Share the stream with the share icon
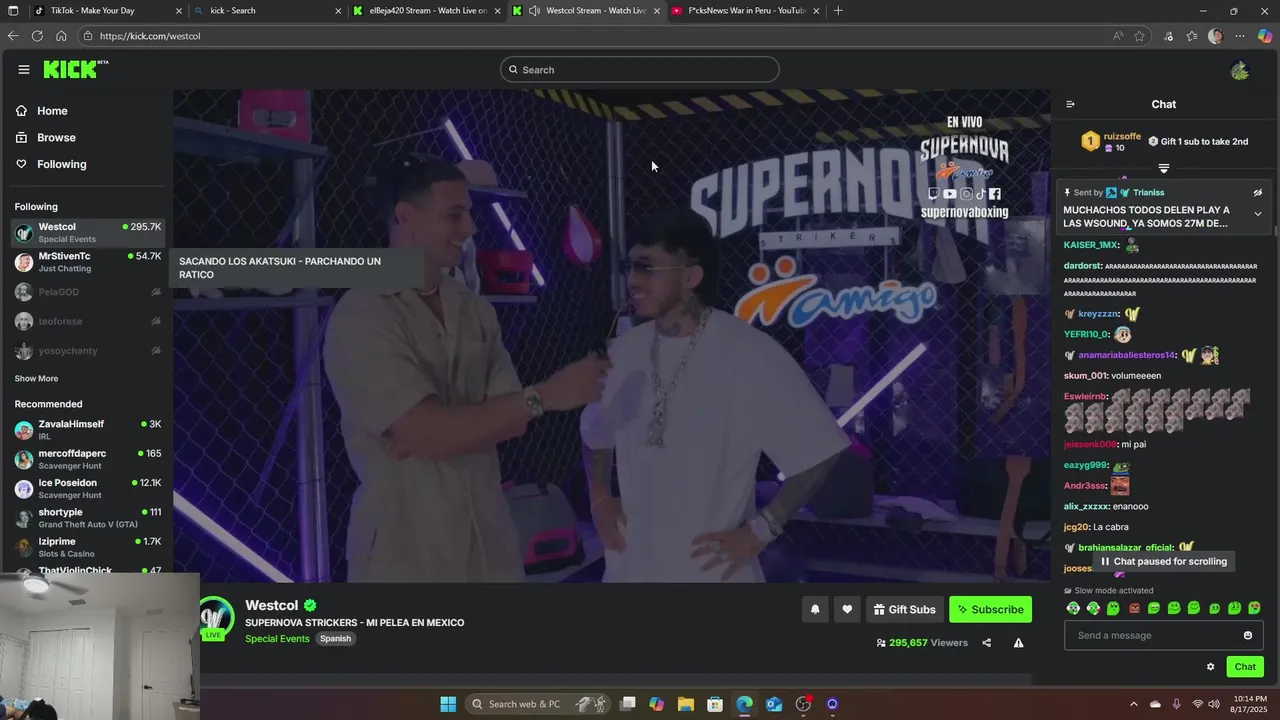Viewport: 1280px width, 720px height. pos(986,642)
